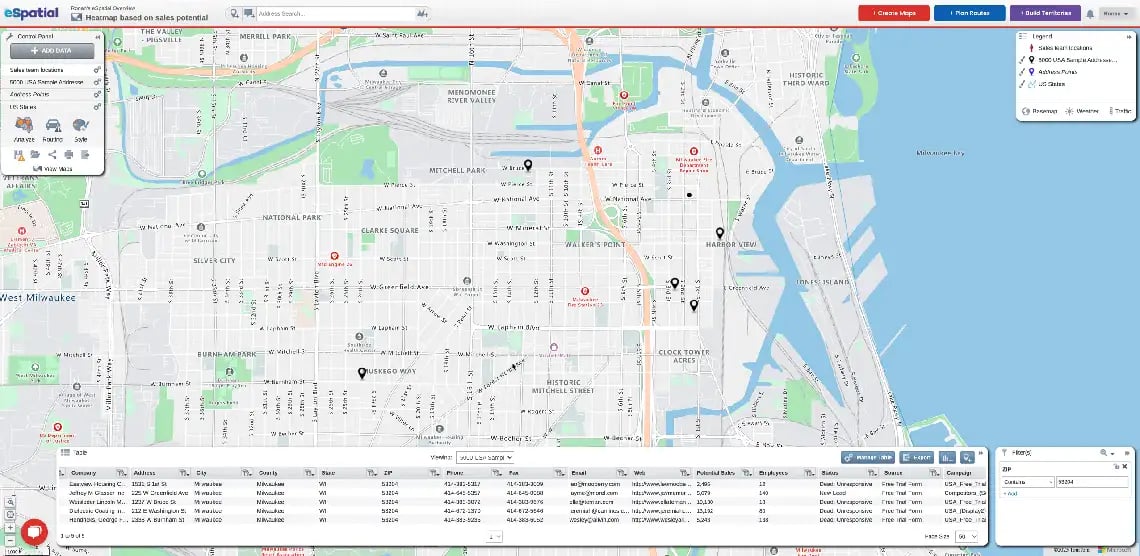Toggle visibility of 5000 USA Sample Addresses in Legend
The image size is (1140, 556).
[1022, 60]
